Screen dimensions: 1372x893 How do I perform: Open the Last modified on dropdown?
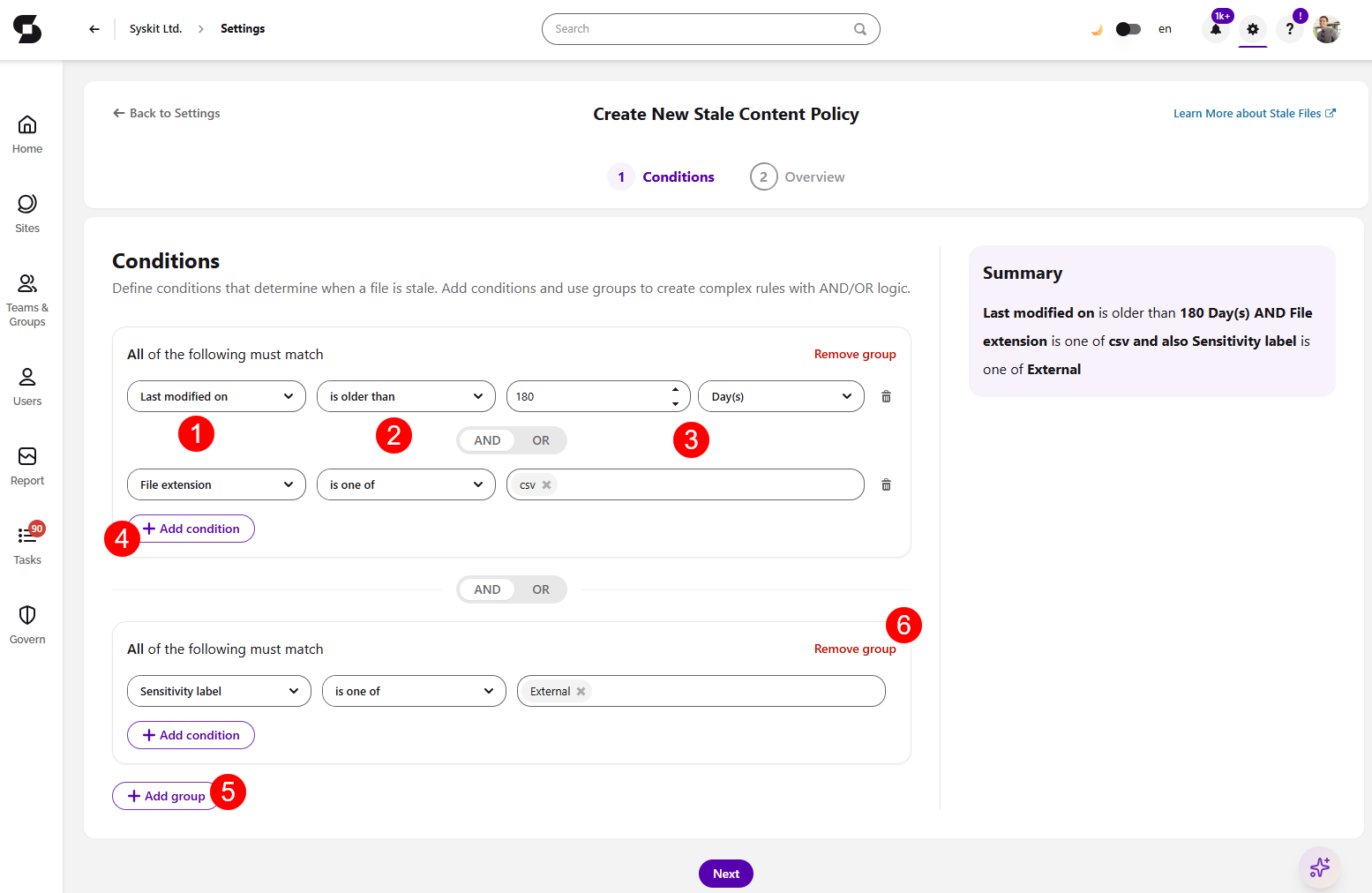pyautogui.click(x=216, y=396)
